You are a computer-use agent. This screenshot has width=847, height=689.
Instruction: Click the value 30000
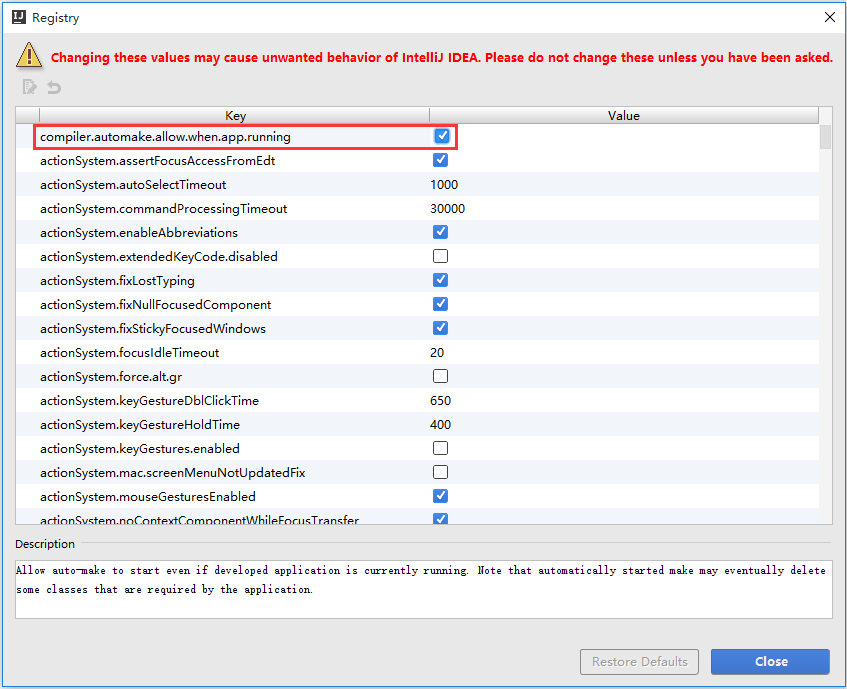click(x=447, y=208)
